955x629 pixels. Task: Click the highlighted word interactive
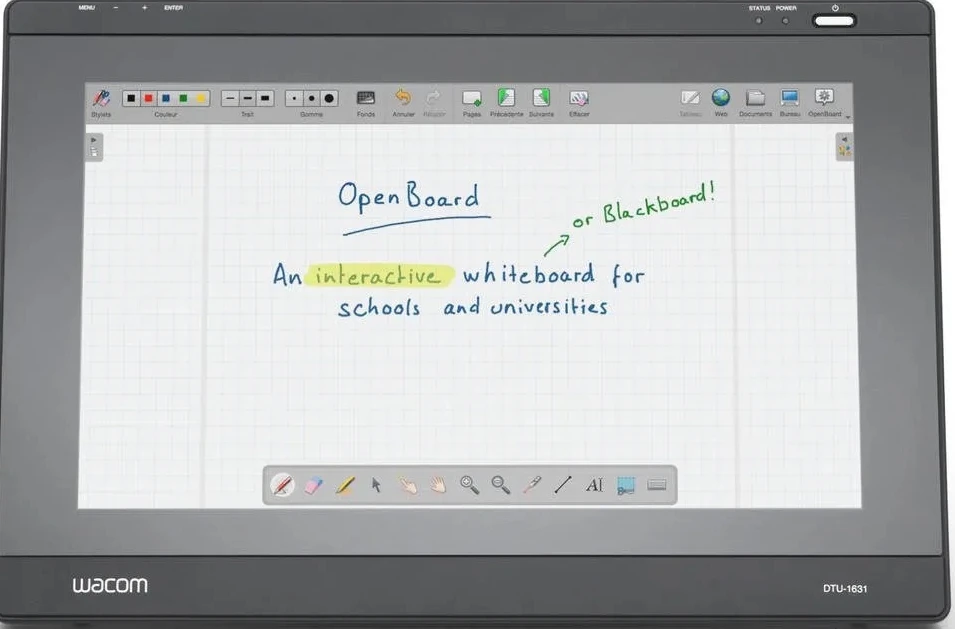tap(379, 276)
